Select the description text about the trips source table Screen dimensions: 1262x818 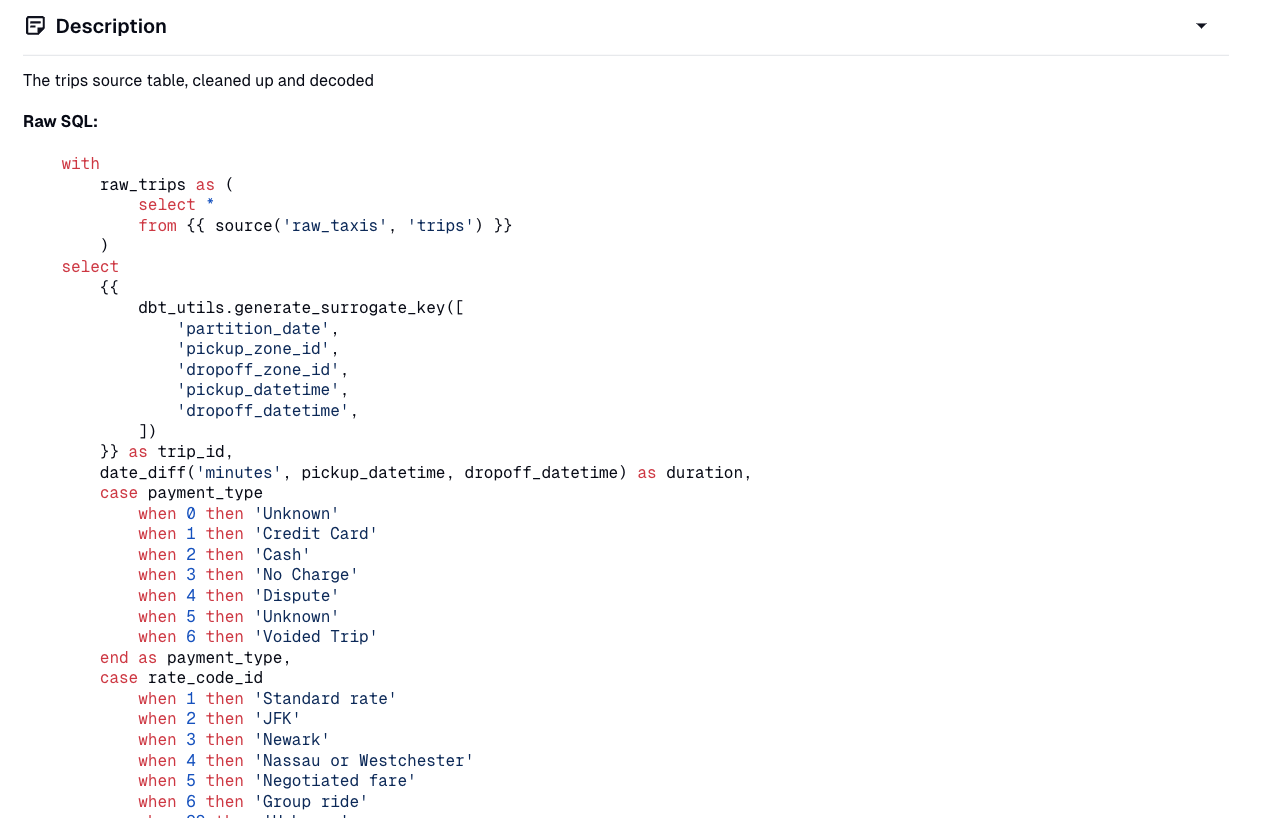tap(198, 80)
